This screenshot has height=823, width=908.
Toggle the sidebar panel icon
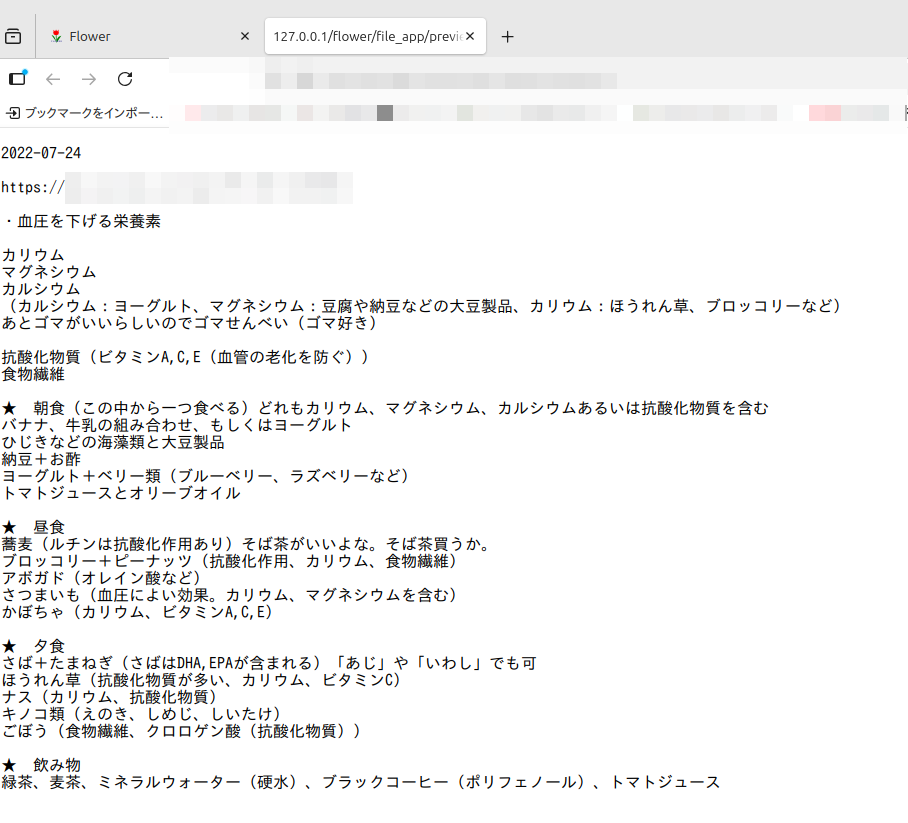(17, 79)
